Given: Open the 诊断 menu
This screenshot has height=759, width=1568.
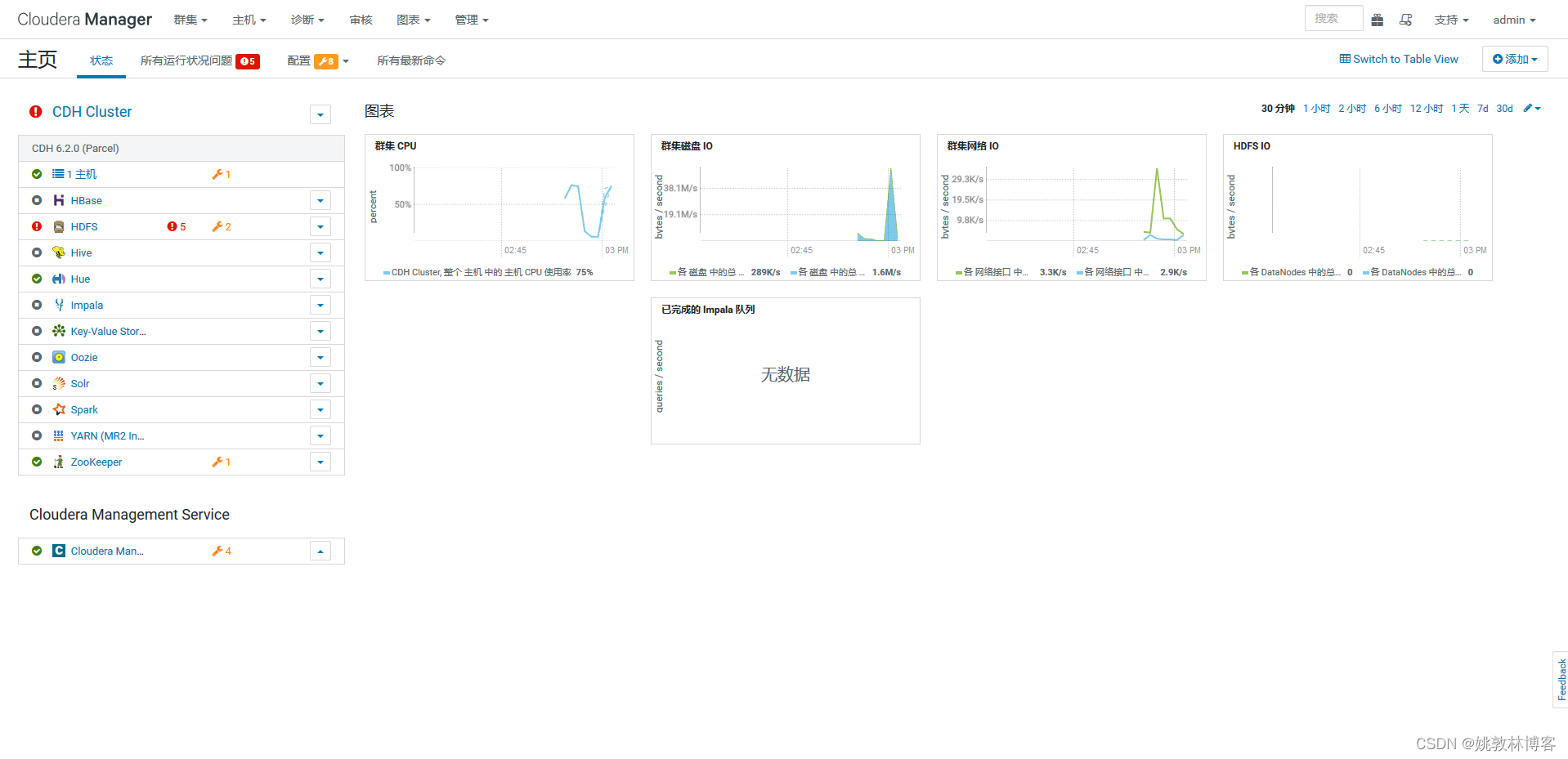Looking at the screenshot, I should (x=307, y=20).
